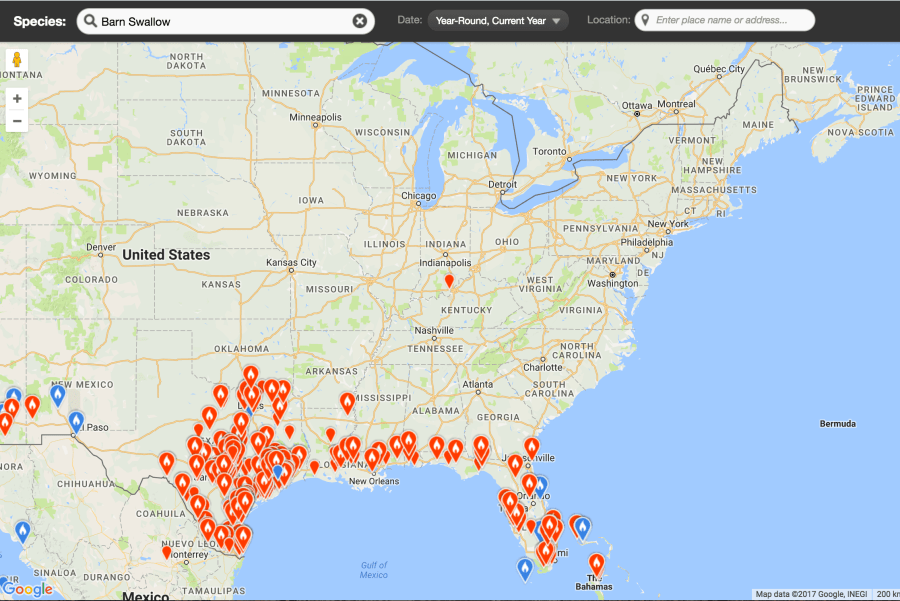Image resolution: width=900 pixels, height=601 pixels.
Task: Clear the Barn Swallow species search
Action: tap(360, 21)
